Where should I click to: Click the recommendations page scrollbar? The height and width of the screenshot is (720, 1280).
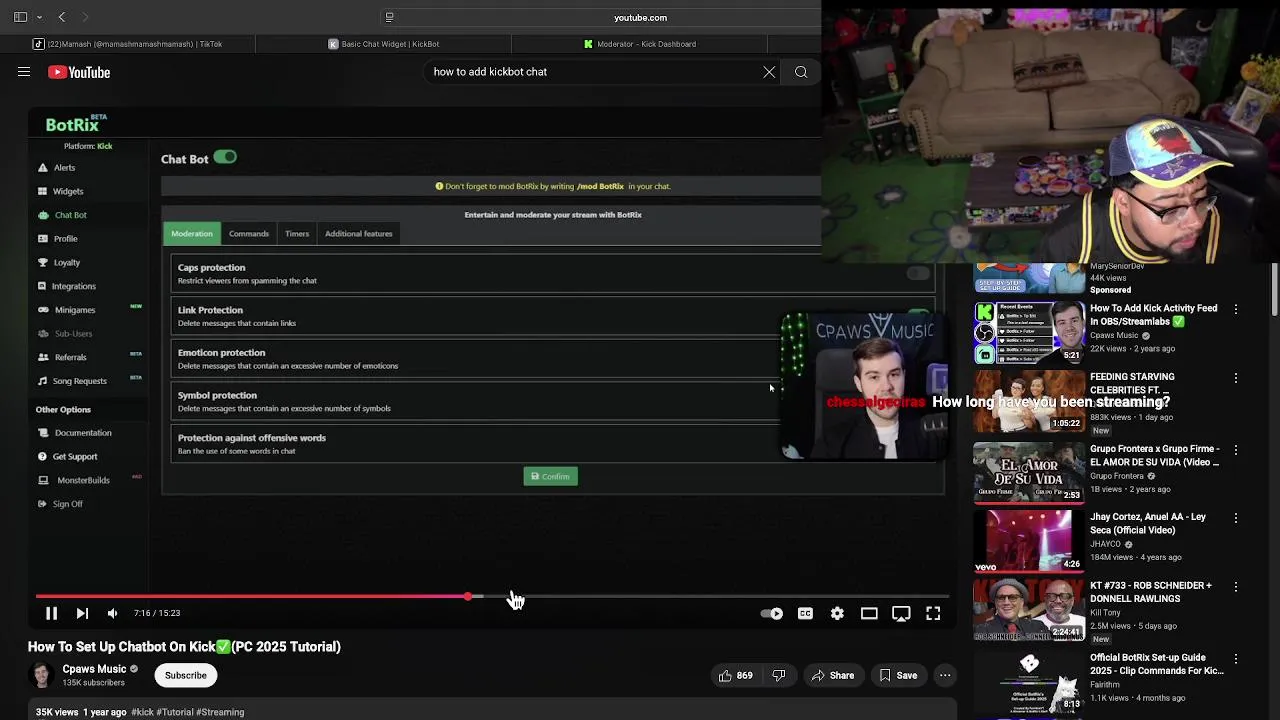pos(1275,290)
